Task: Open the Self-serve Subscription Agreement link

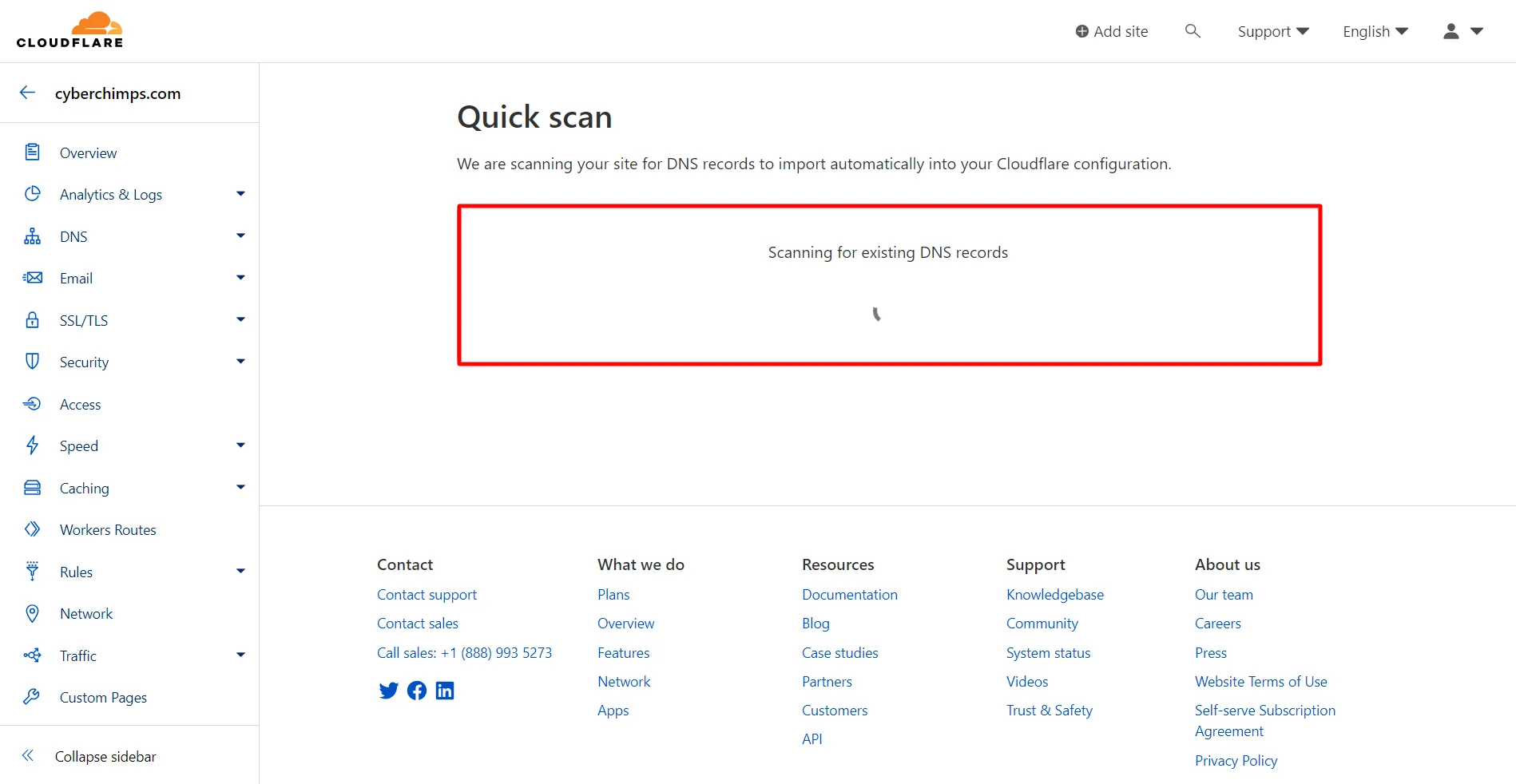Action: coord(1265,721)
